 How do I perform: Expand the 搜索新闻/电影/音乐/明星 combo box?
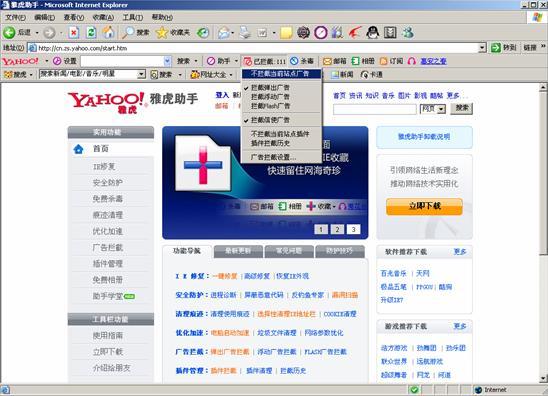pyautogui.click(x=141, y=74)
